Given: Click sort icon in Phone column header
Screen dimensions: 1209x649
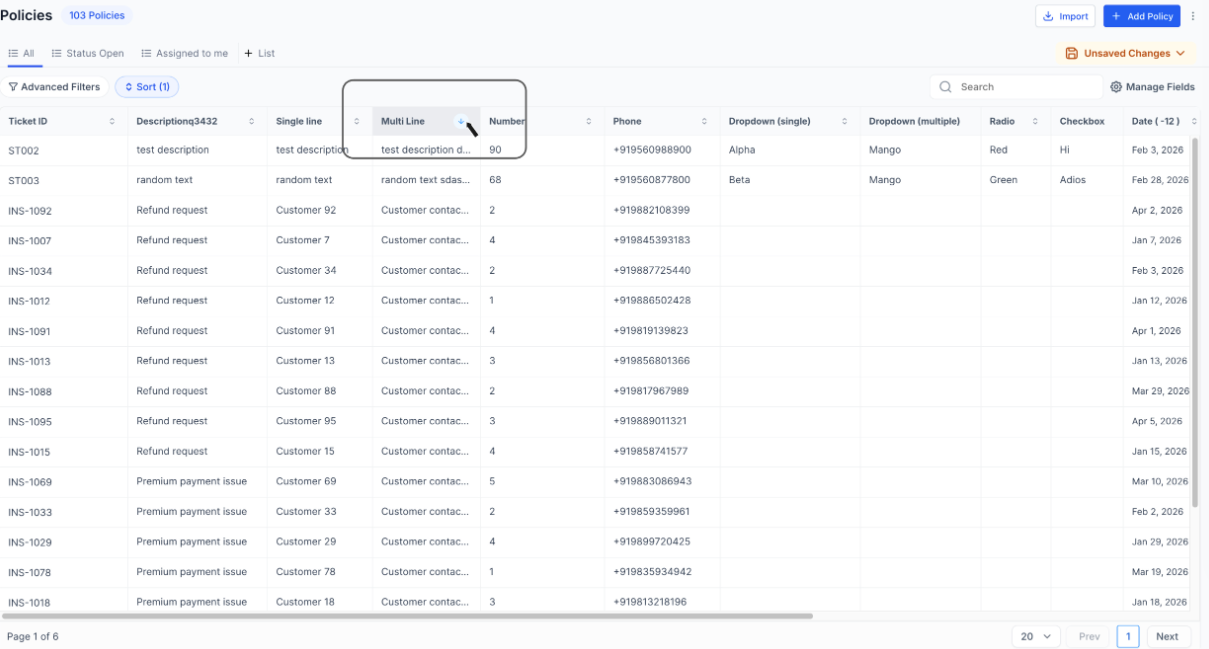Looking at the screenshot, I should [704, 121].
